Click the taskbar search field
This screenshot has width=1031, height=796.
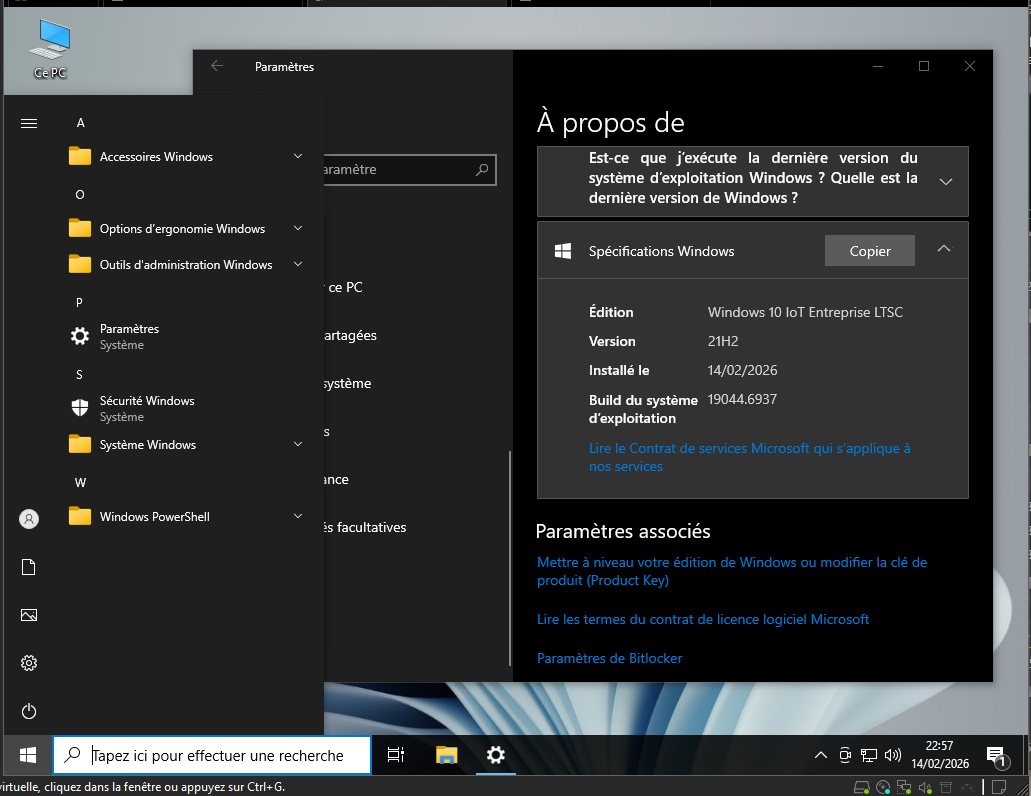[212, 755]
